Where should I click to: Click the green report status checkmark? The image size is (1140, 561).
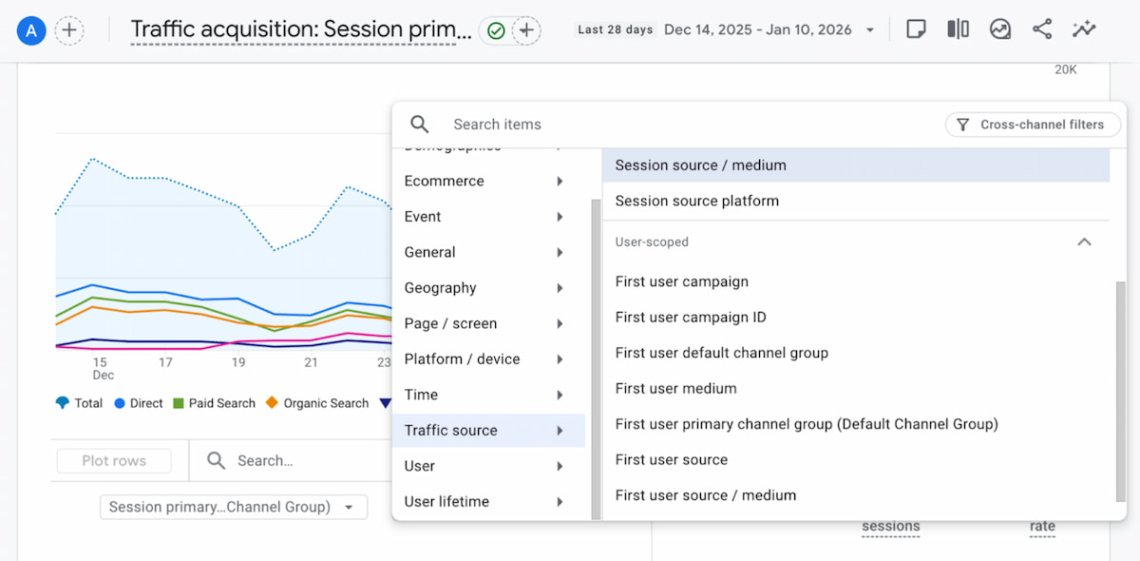tap(496, 31)
